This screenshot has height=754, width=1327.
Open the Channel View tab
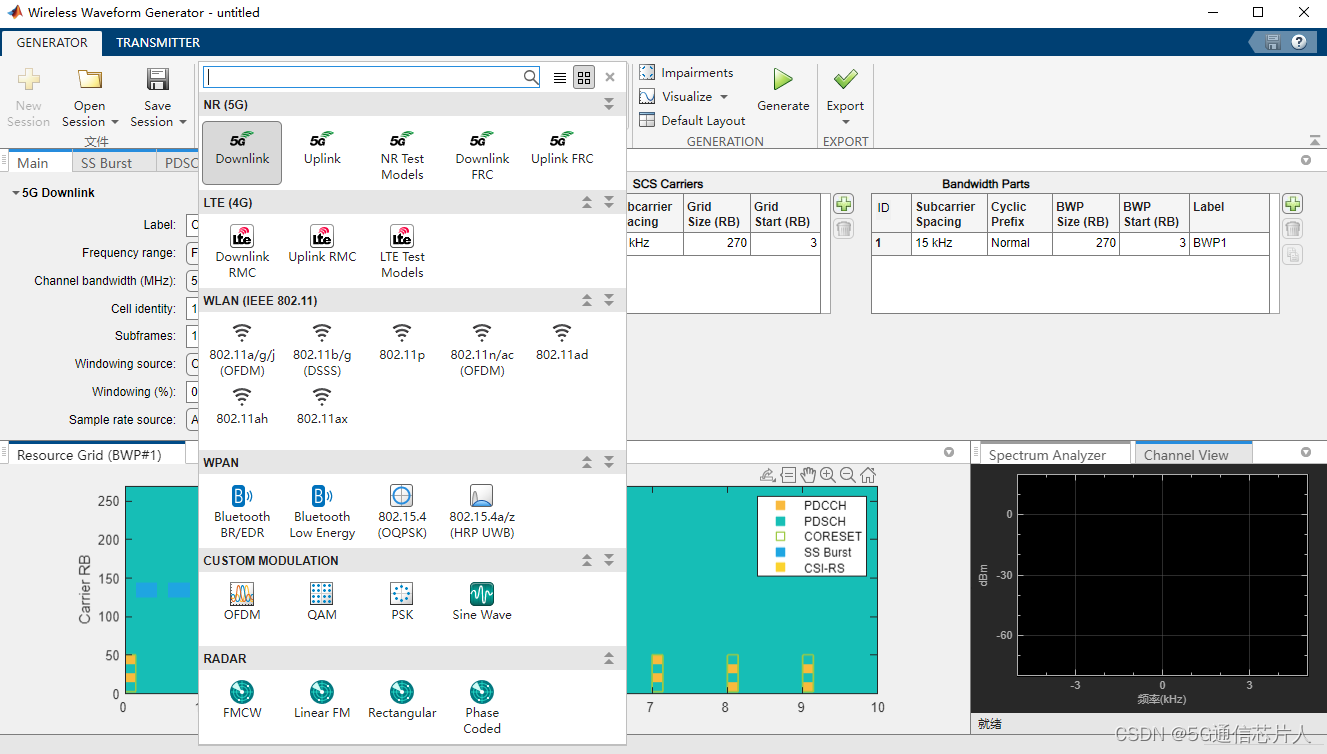(x=1193, y=452)
